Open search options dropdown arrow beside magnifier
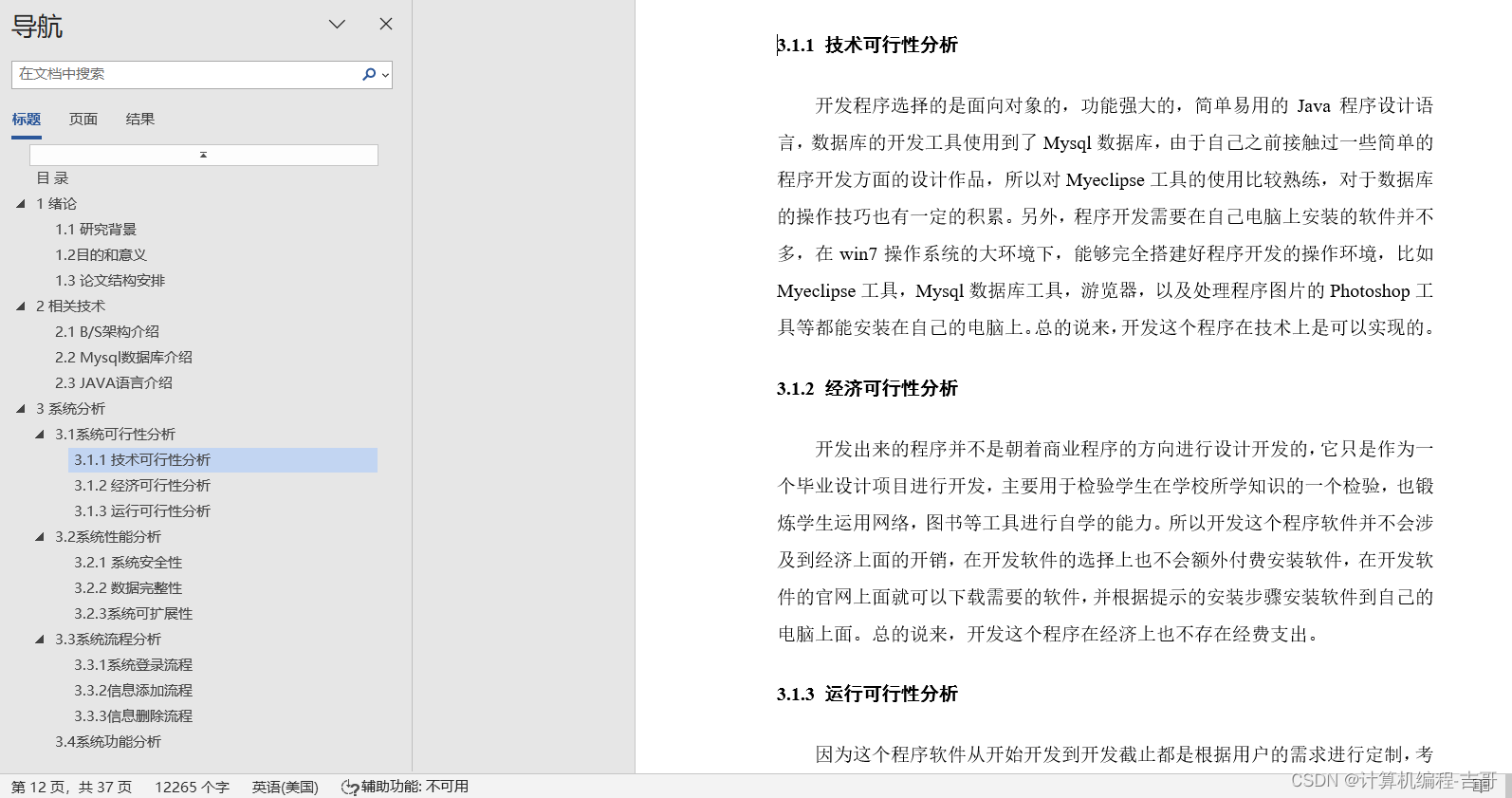This screenshot has height=798, width=1512. (385, 75)
